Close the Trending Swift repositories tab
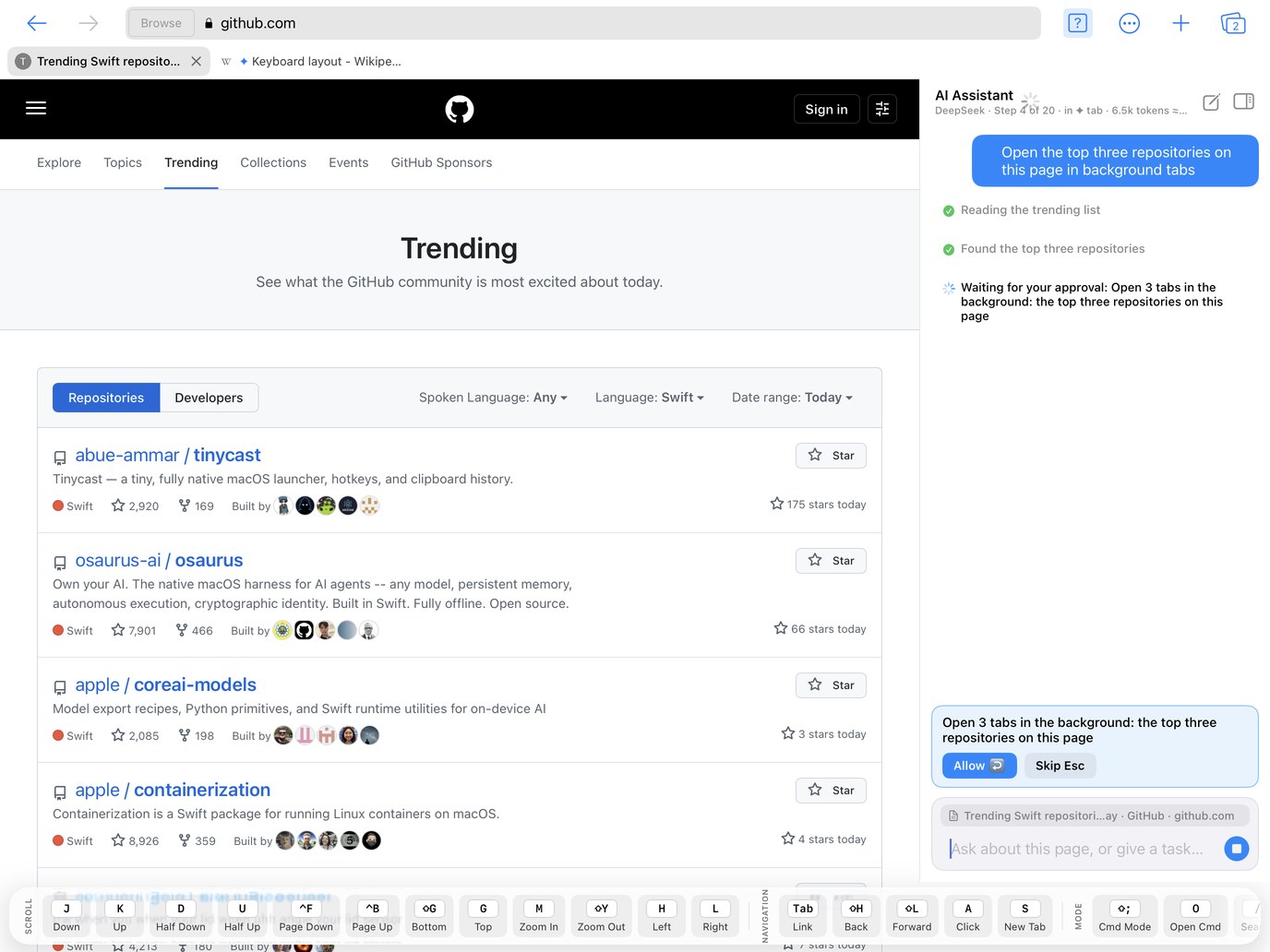 click(x=197, y=61)
